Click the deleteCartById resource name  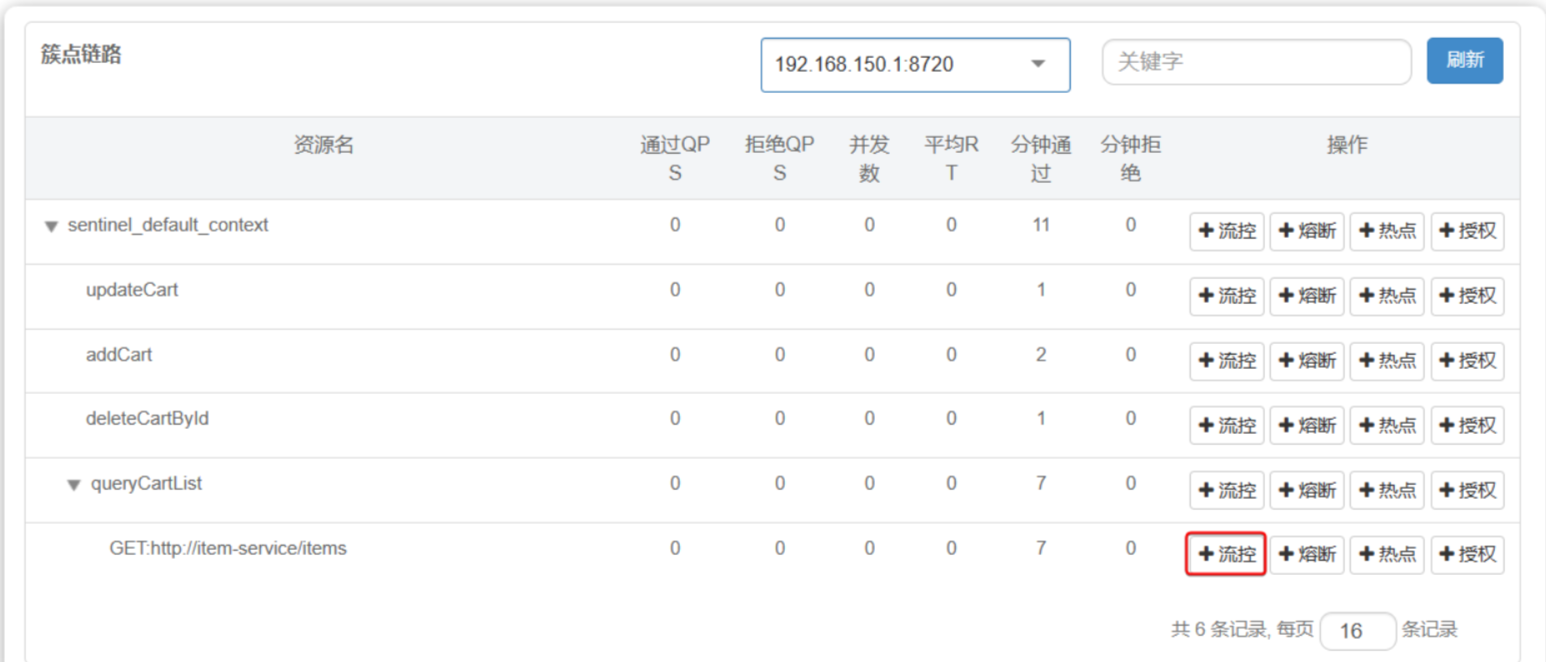[147, 418]
